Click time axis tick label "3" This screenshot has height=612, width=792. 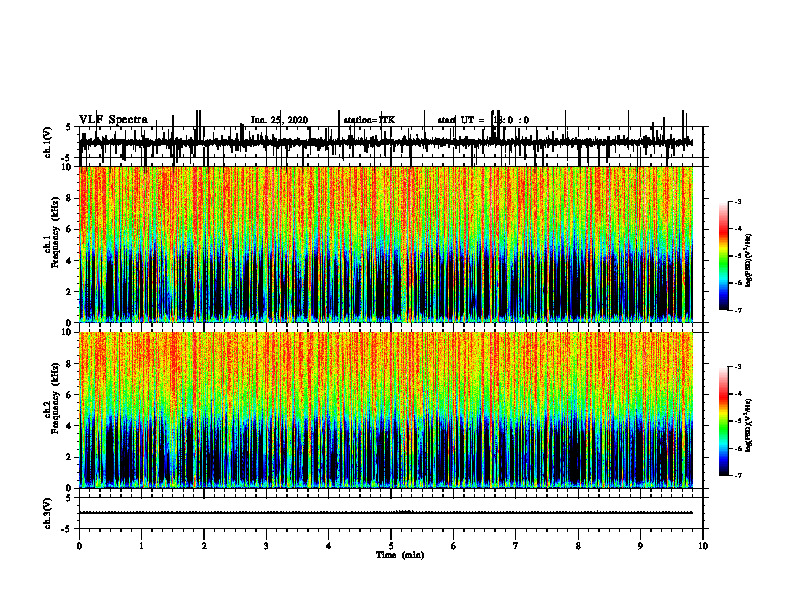click(266, 546)
